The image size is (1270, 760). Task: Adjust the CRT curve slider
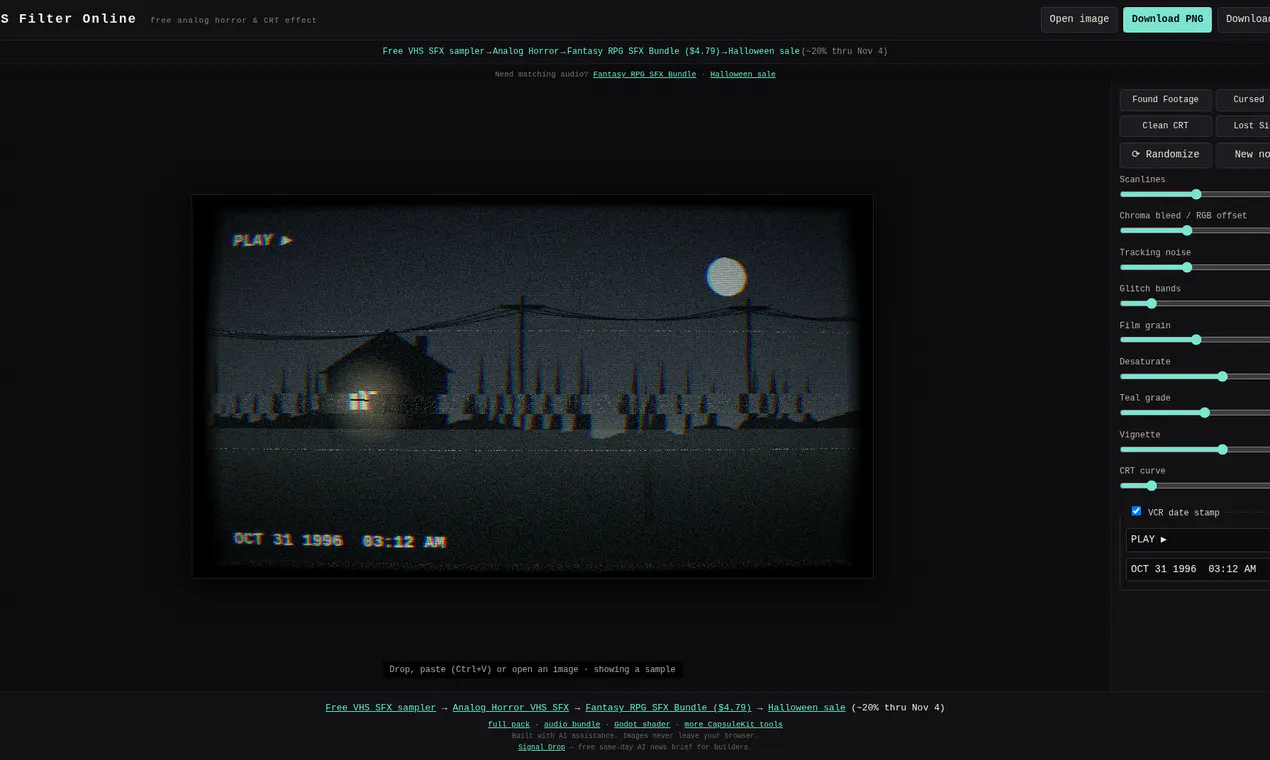pos(1195,485)
